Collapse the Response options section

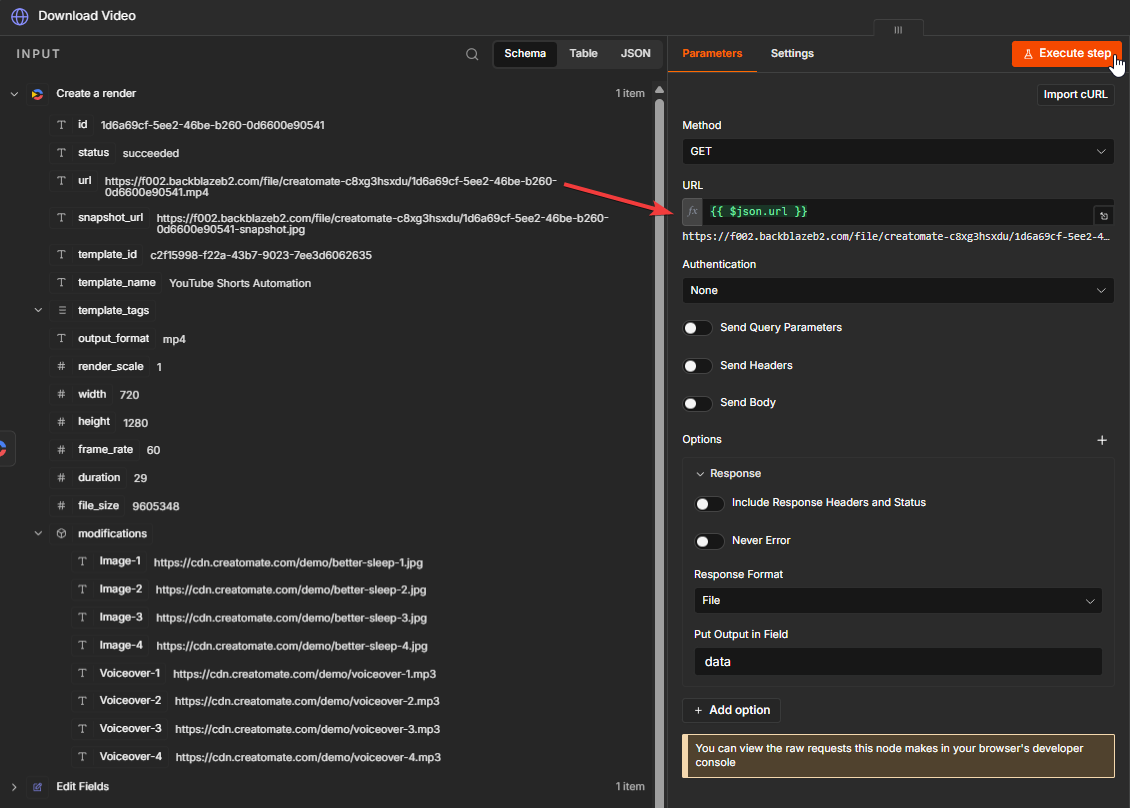click(x=700, y=474)
